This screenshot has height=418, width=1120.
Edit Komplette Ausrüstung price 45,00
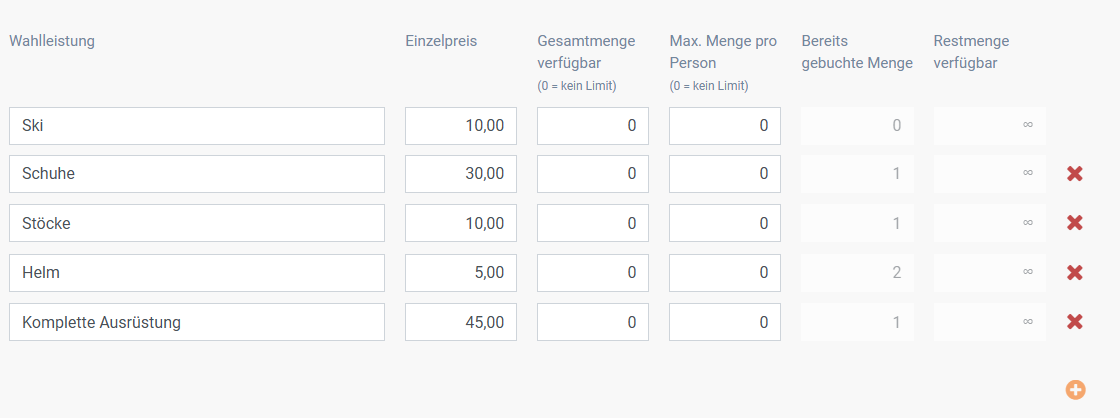coord(461,322)
